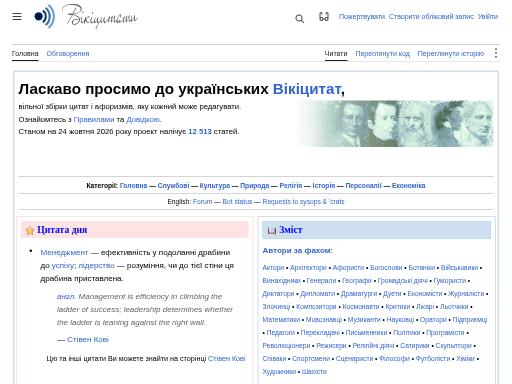Click the Зміст heading link

[x=291, y=230]
